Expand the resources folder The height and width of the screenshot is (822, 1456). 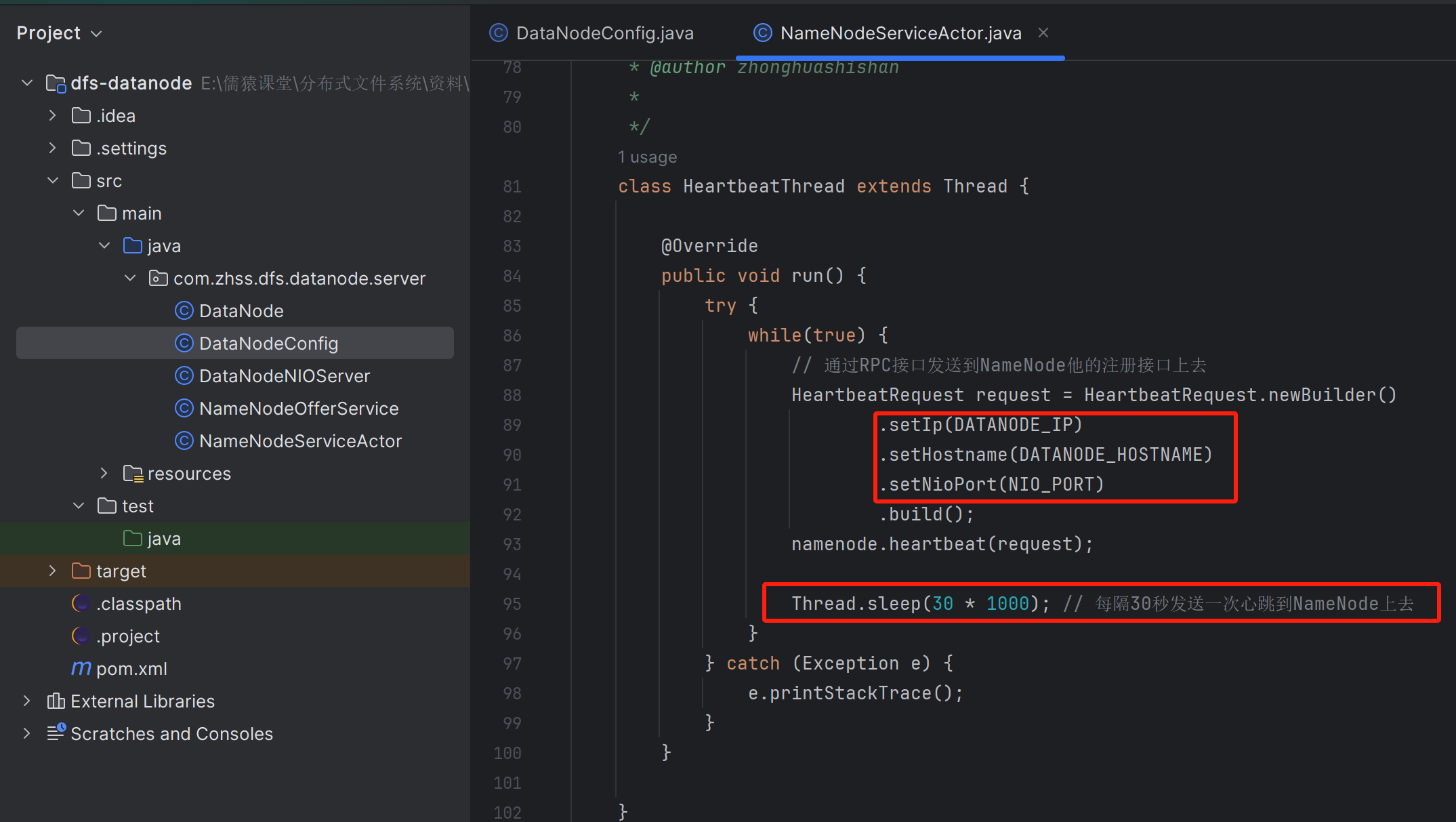tap(104, 474)
